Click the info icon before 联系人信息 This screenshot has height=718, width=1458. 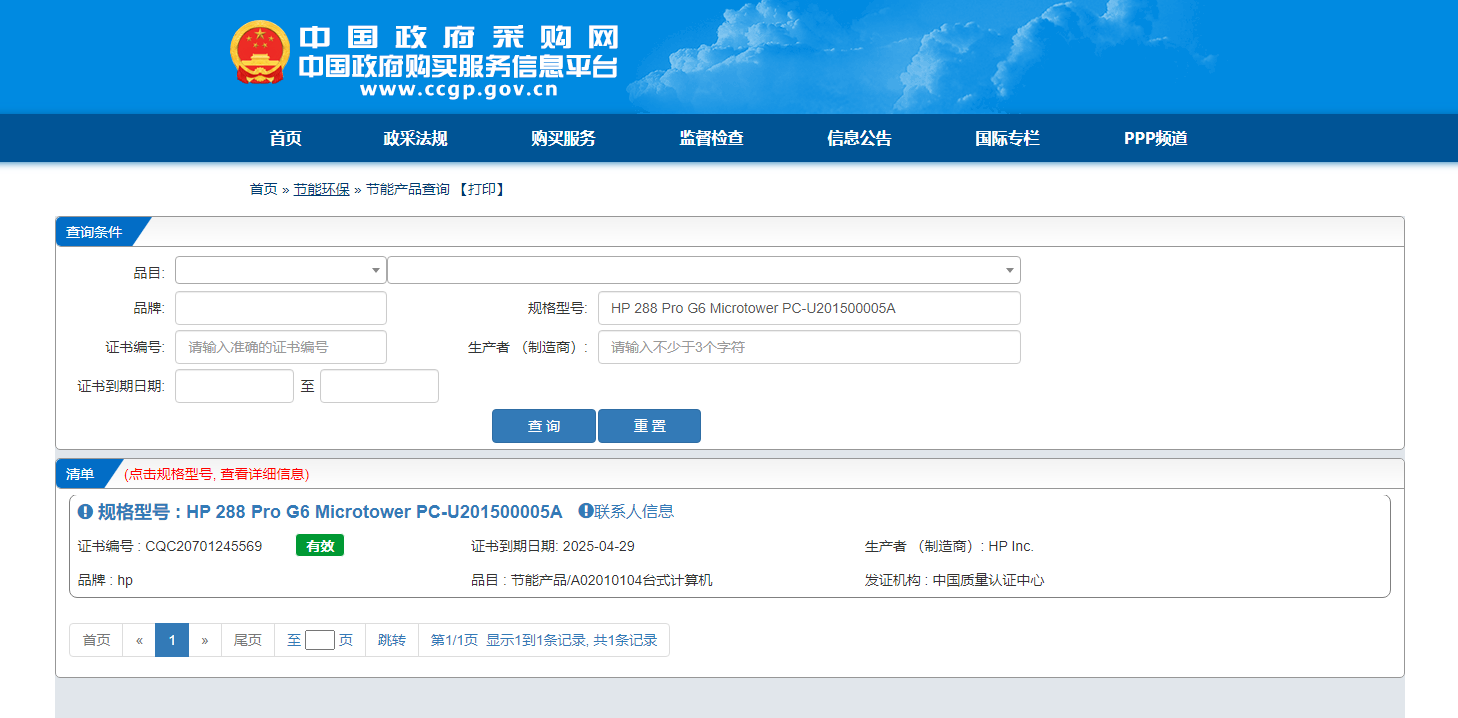click(x=586, y=511)
